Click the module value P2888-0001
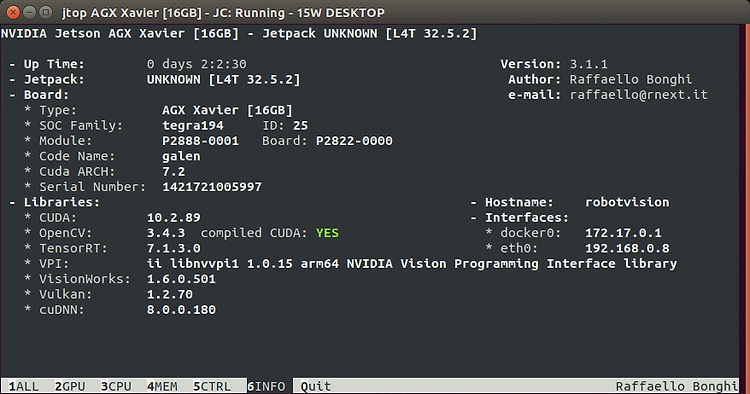 [x=200, y=141]
